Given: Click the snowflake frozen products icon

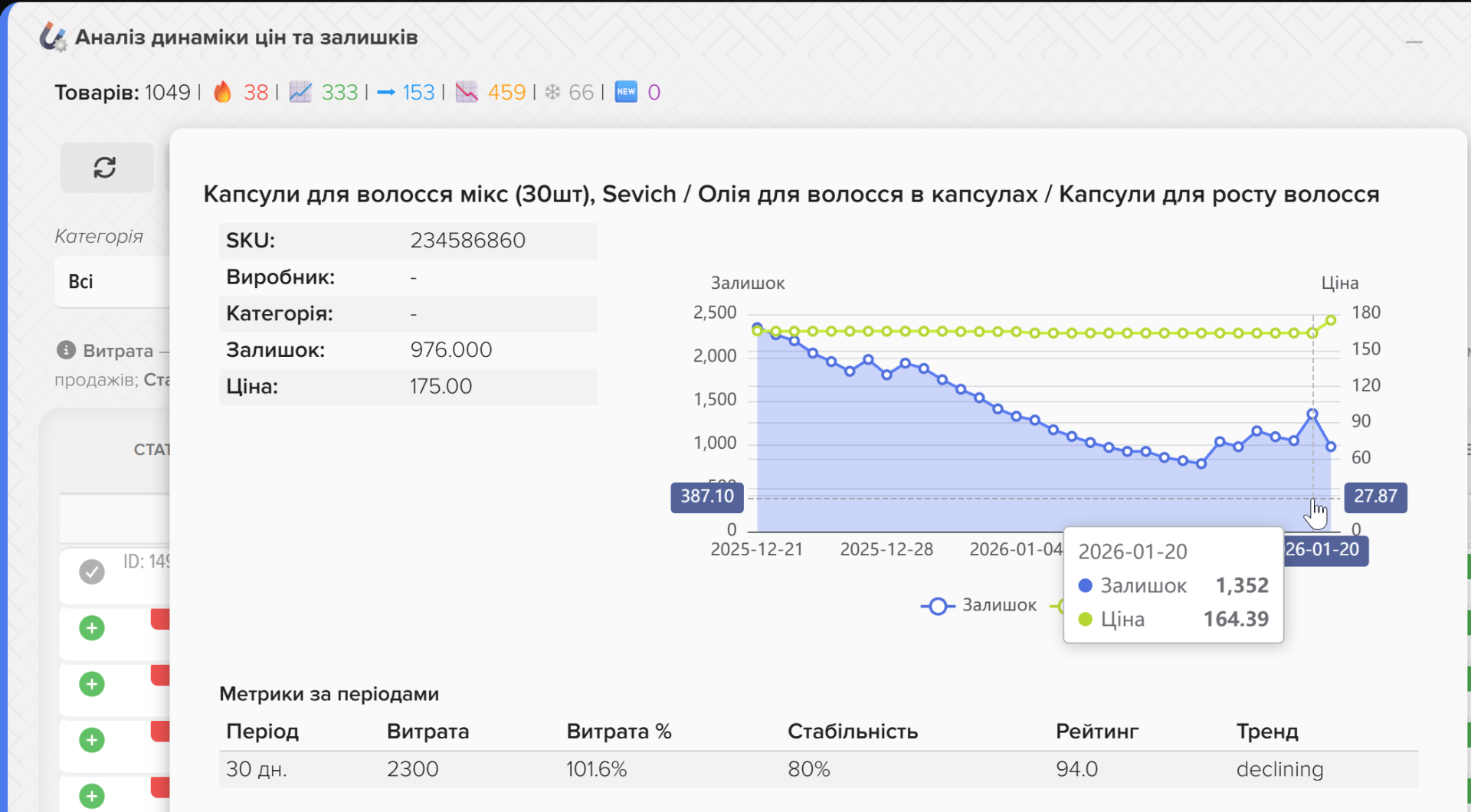Looking at the screenshot, I should tap(552, 92).
